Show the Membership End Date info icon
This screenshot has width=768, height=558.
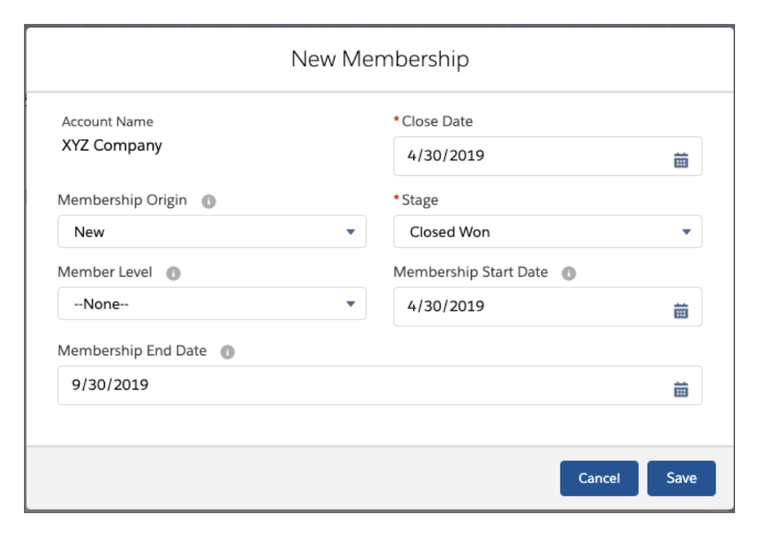(x=227, y=351)
